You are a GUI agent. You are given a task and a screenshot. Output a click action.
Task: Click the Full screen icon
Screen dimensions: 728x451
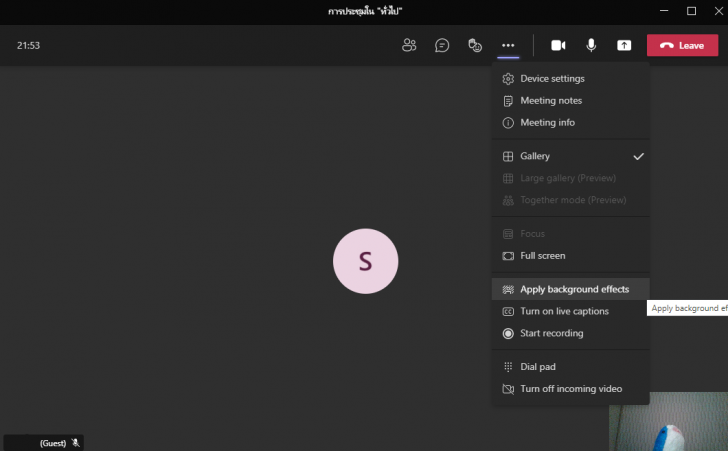tap(508, 256)
